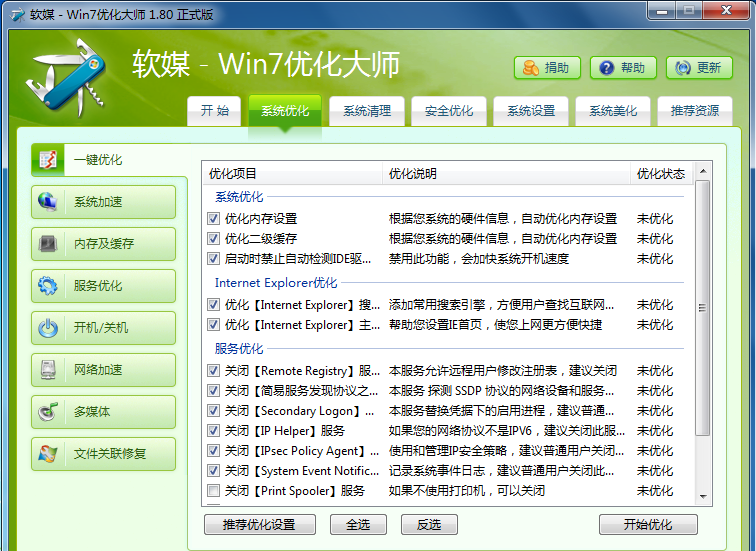Click the Internet Explorer优化 group heading
The image size is (756, 551).
276,282
